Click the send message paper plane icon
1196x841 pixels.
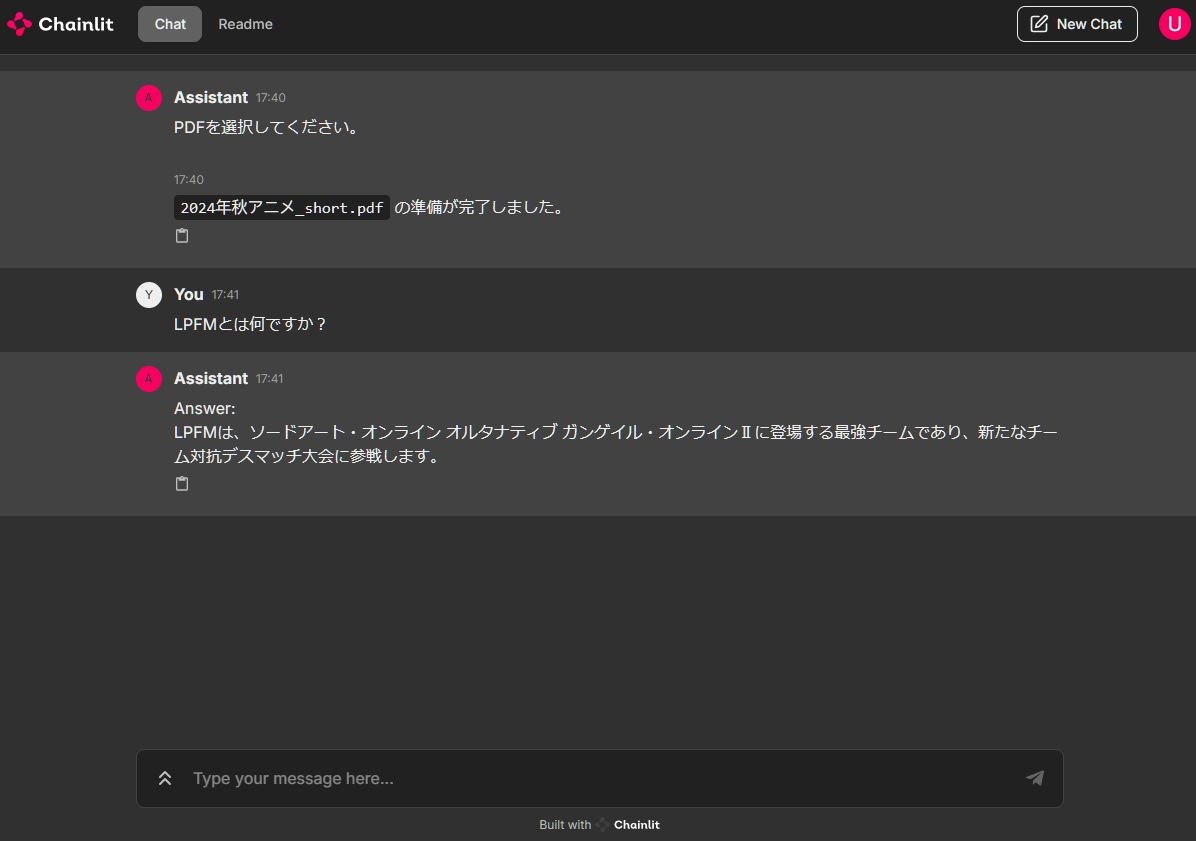(x=1034, y=778)
